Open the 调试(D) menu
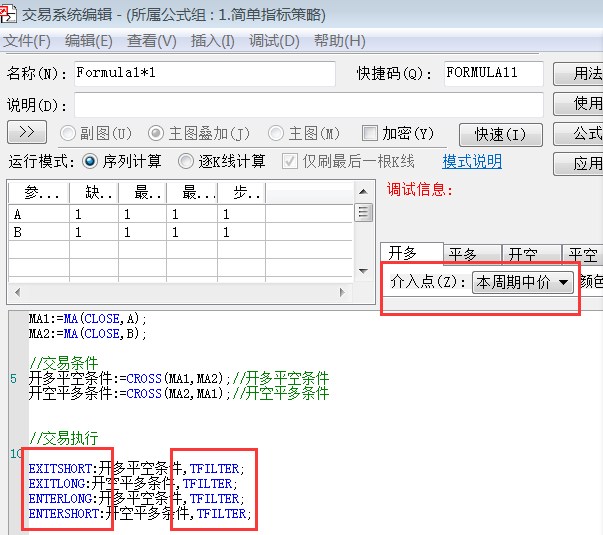Screen dimensions: 603x535 tap(274, 41)
